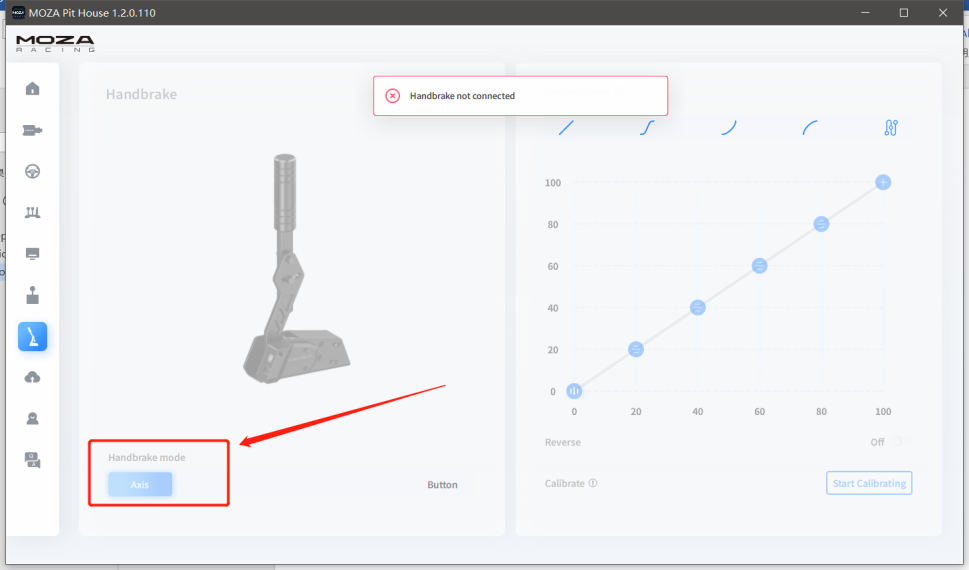Screen dimensions: 969x570
Task: Select Axis handbrake mode
Action: 140,484
